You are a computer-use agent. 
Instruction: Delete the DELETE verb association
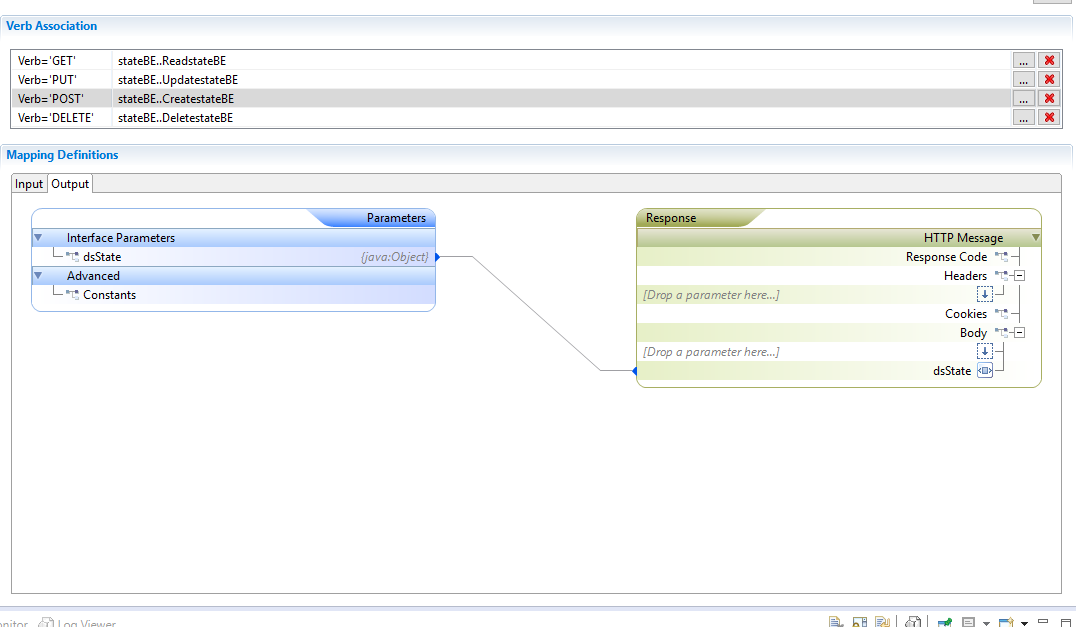click(1049, 118)
